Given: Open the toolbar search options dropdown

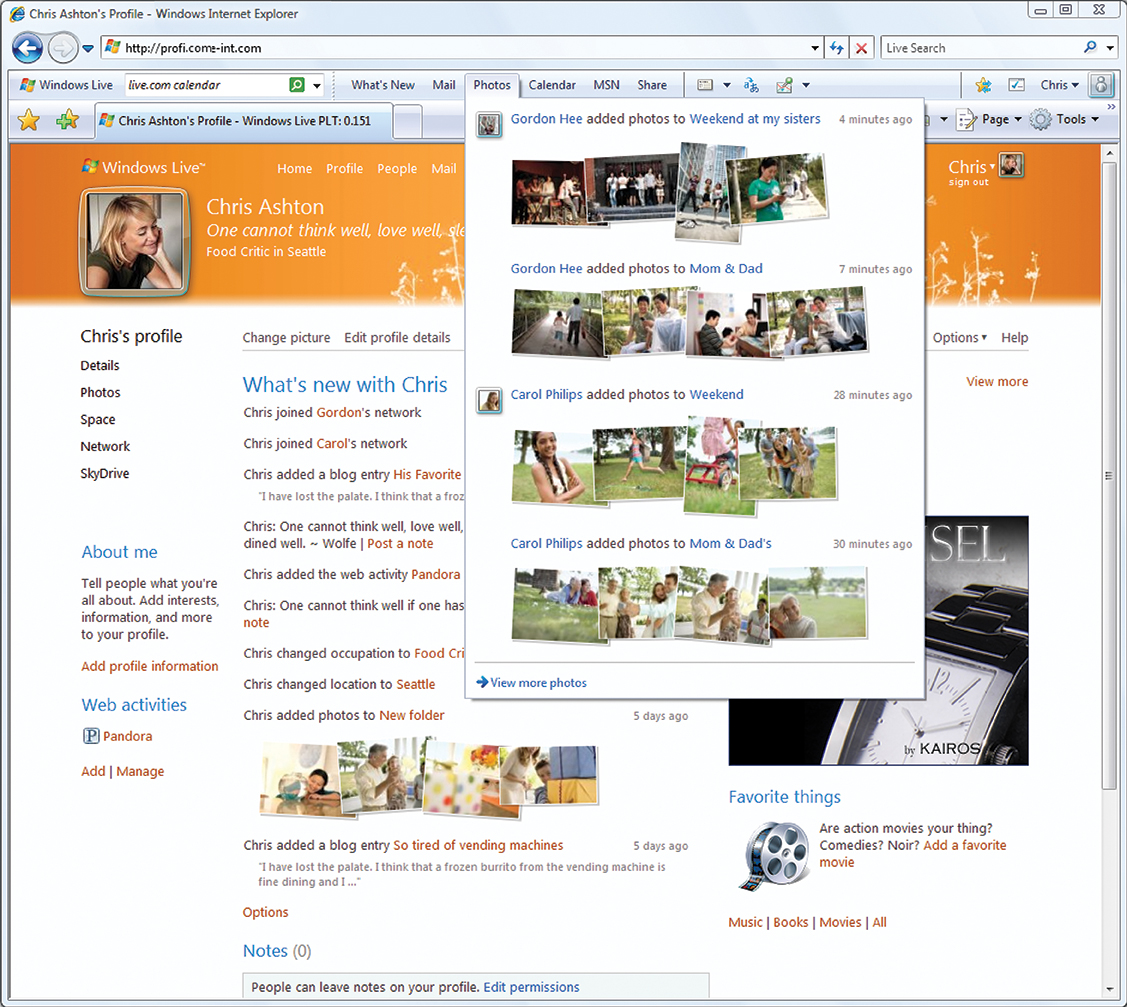Looking at the screenshot, I should point(316,86).
